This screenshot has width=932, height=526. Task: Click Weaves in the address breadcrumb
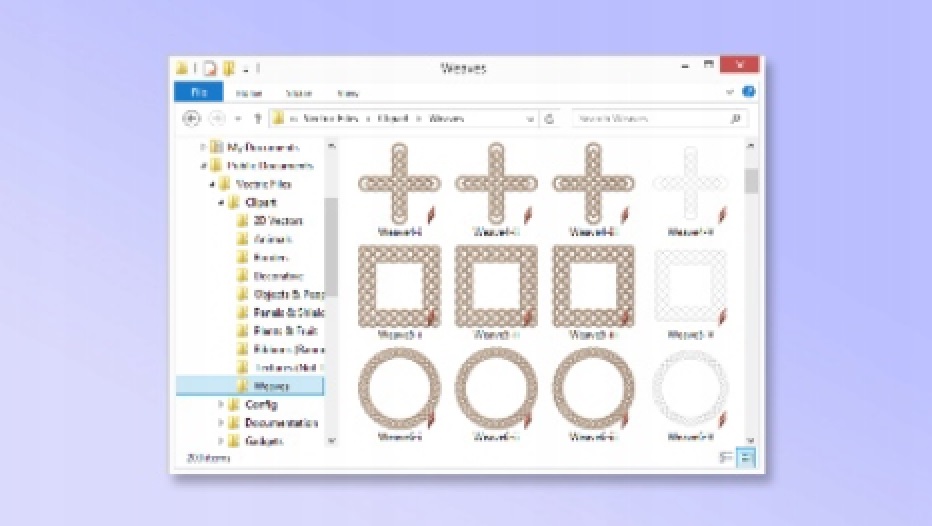446,118
